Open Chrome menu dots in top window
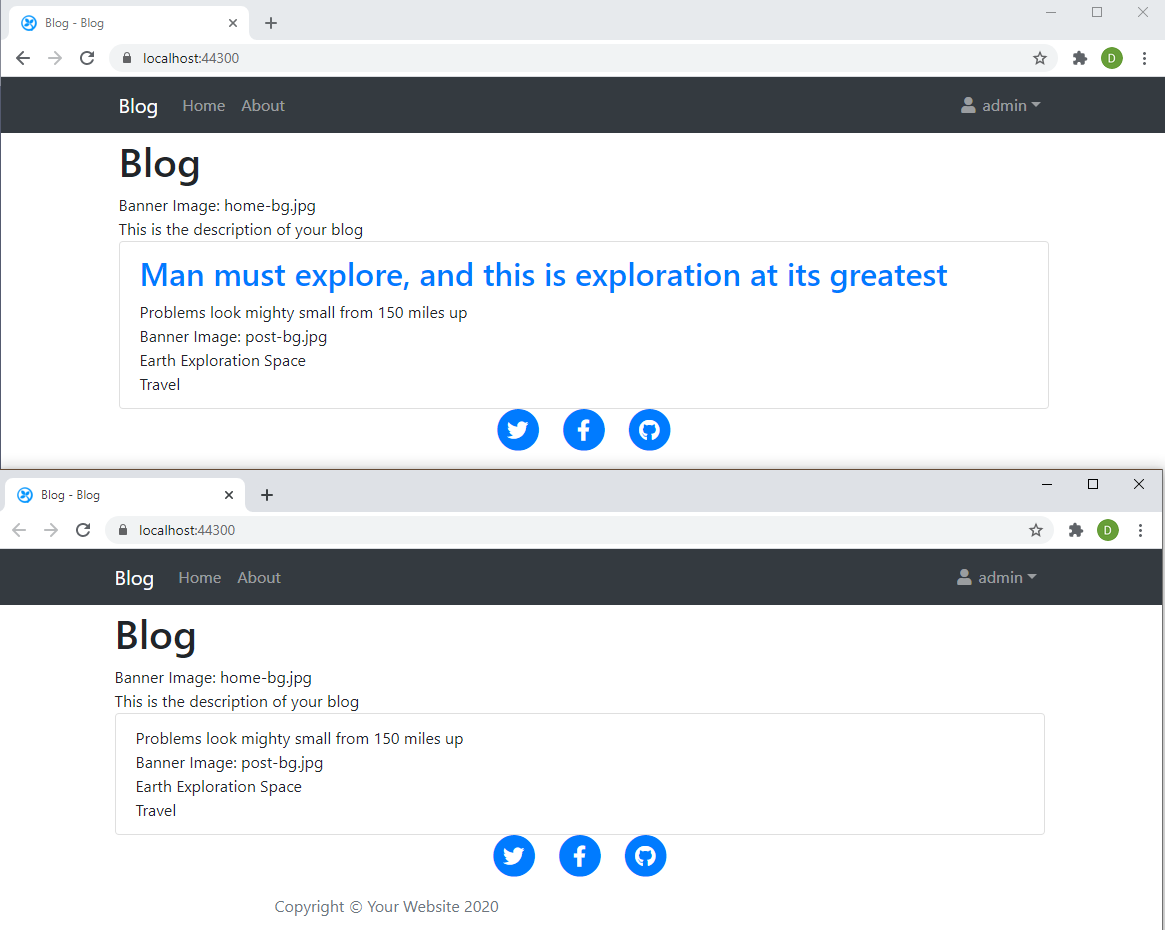1165x930 pixels. point(1144,58)
